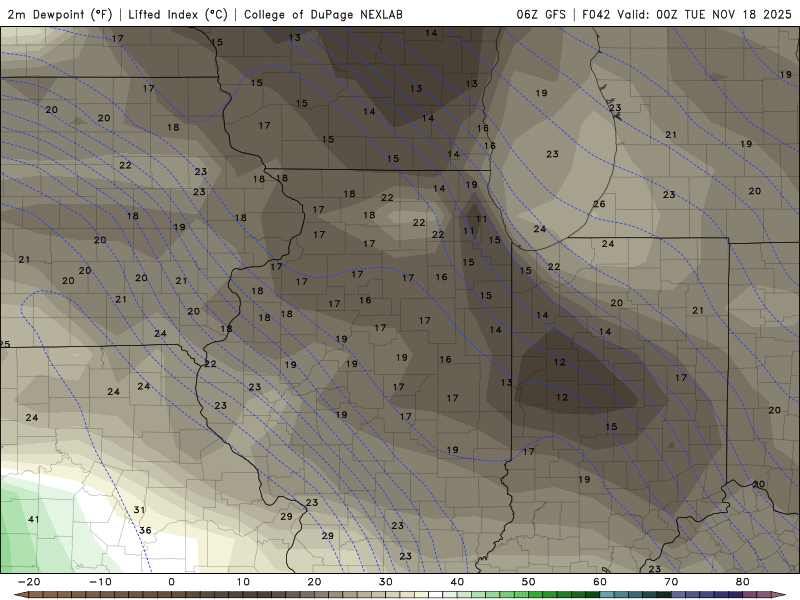The height and width of the screenshot is (600, 800).
Task: Click the dewpoint value 36 on the map
Action: click(145, 531)
